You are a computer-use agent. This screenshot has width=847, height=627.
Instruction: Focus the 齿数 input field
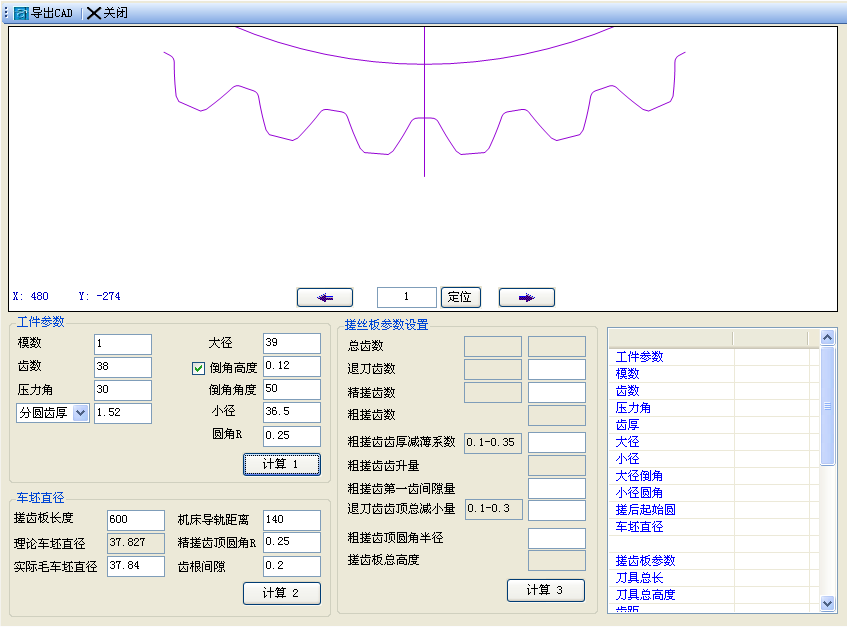pos(122,367)
